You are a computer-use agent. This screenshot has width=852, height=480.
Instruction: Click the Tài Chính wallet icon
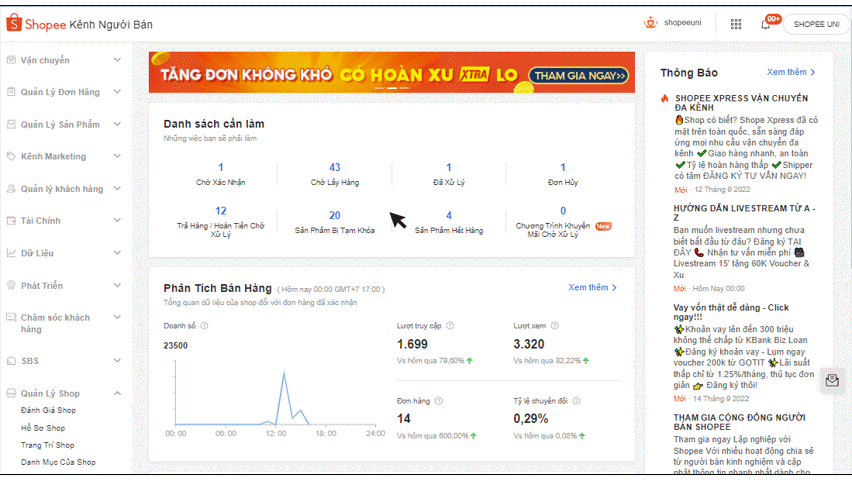(x=11, y=221)
